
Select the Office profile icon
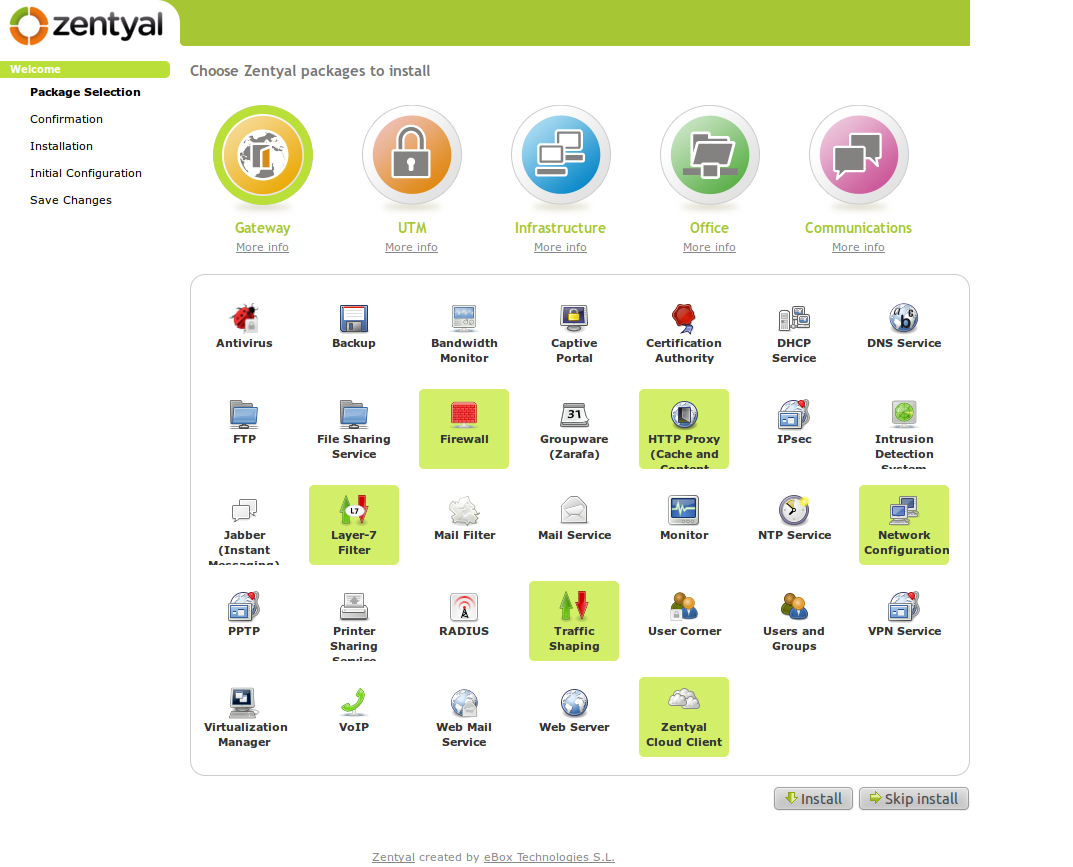coord(710,155)
